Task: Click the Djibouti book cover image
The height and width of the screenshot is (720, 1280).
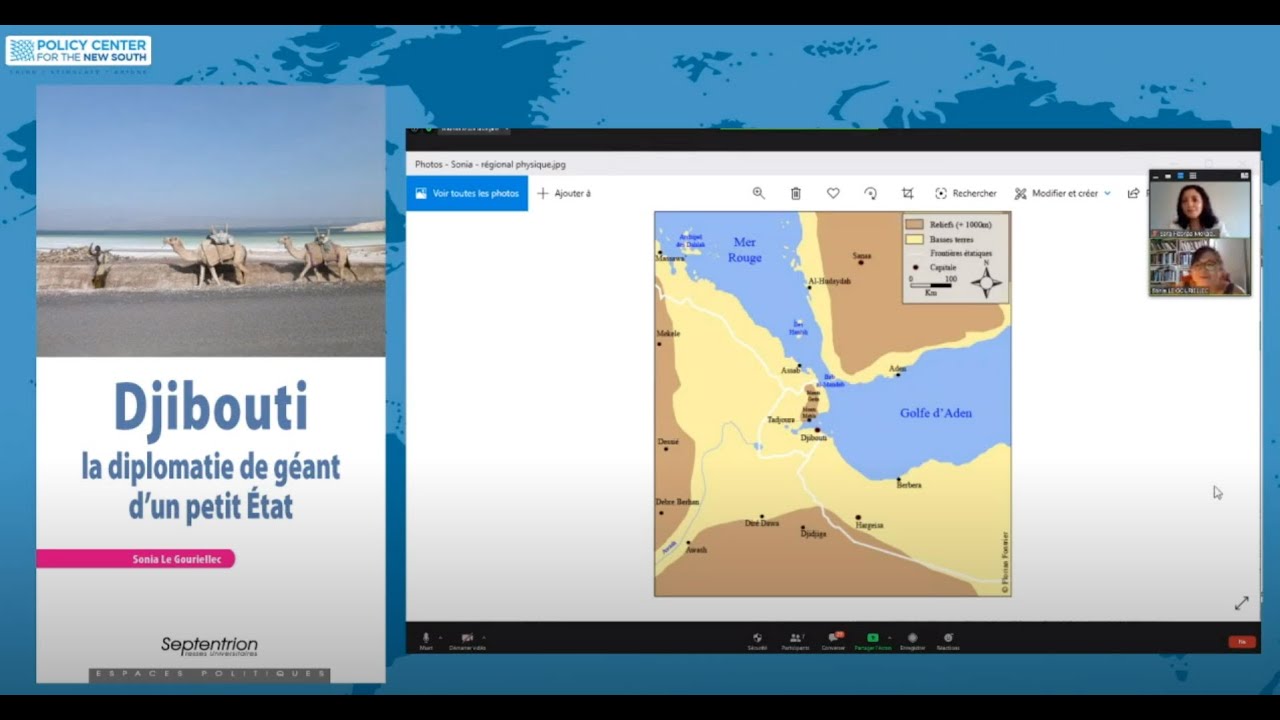Action: tap(211, 384)
